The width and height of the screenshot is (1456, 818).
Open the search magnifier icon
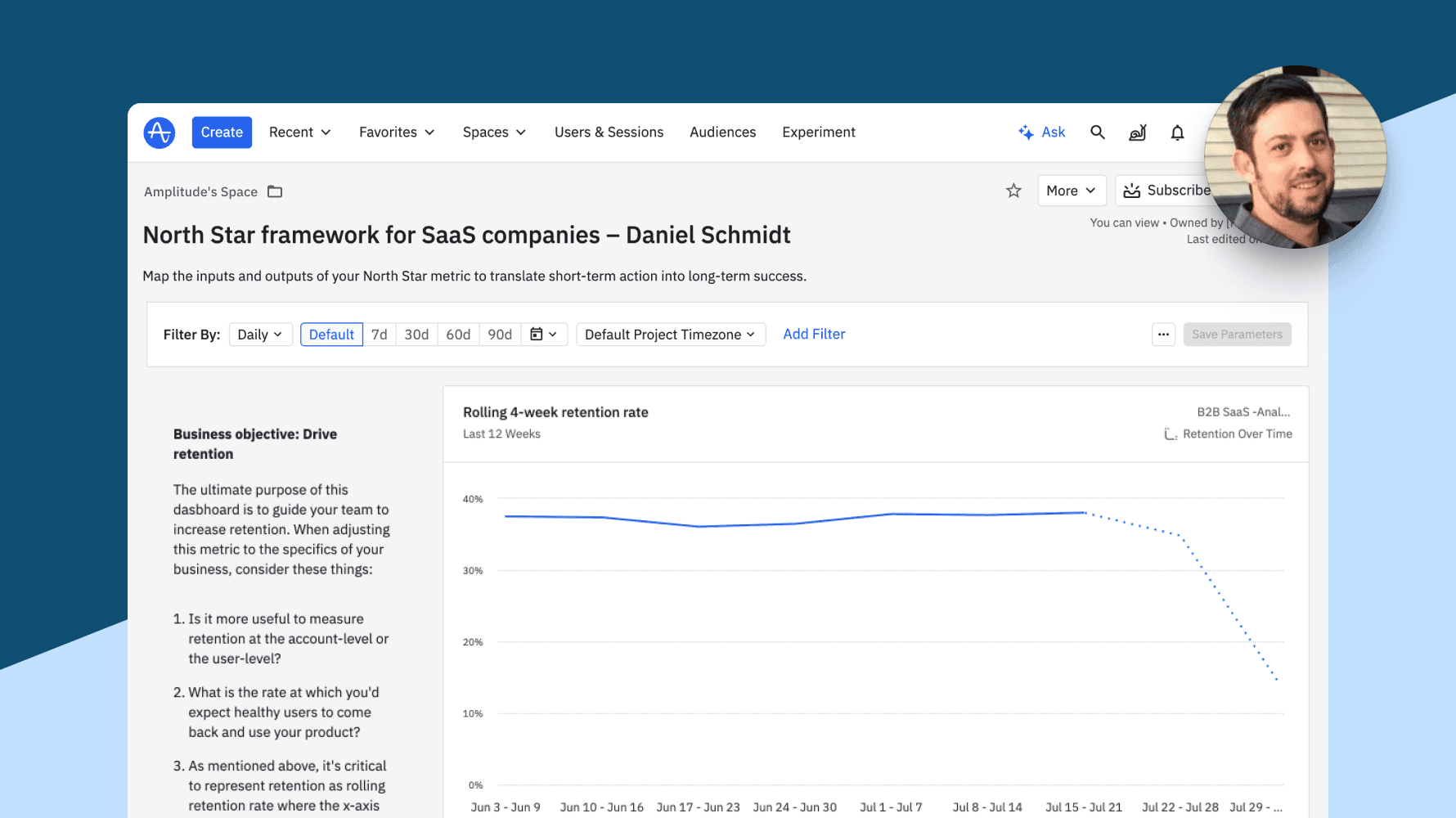tap(1098, 133)
